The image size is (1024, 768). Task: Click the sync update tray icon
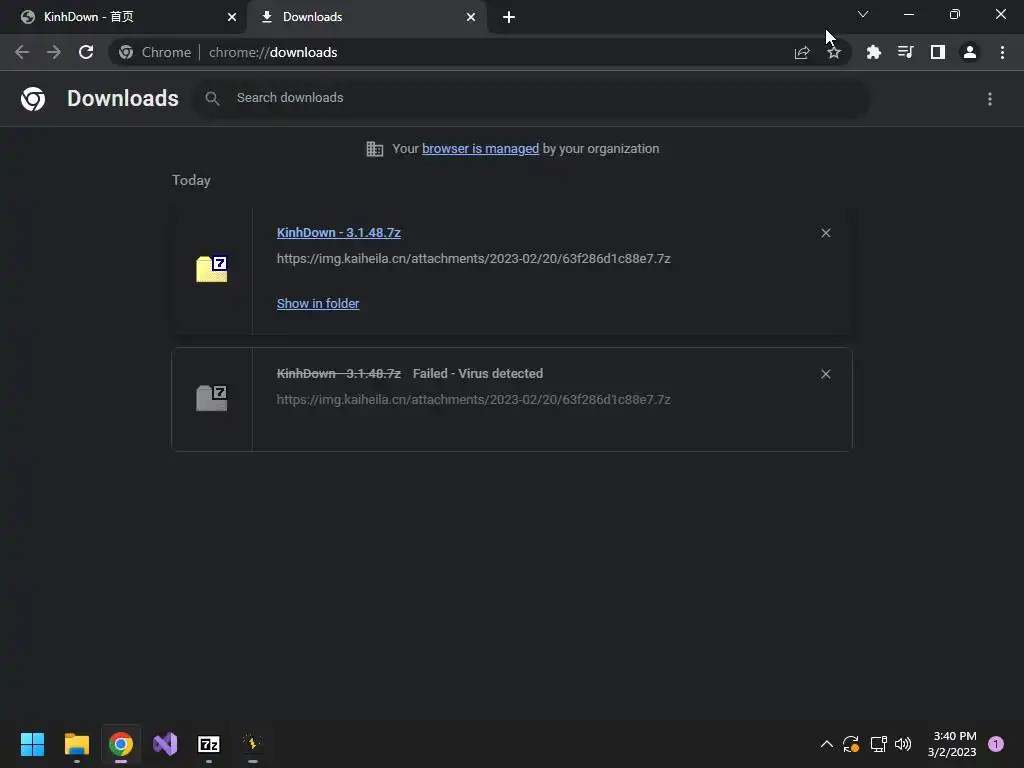(851, 744)
